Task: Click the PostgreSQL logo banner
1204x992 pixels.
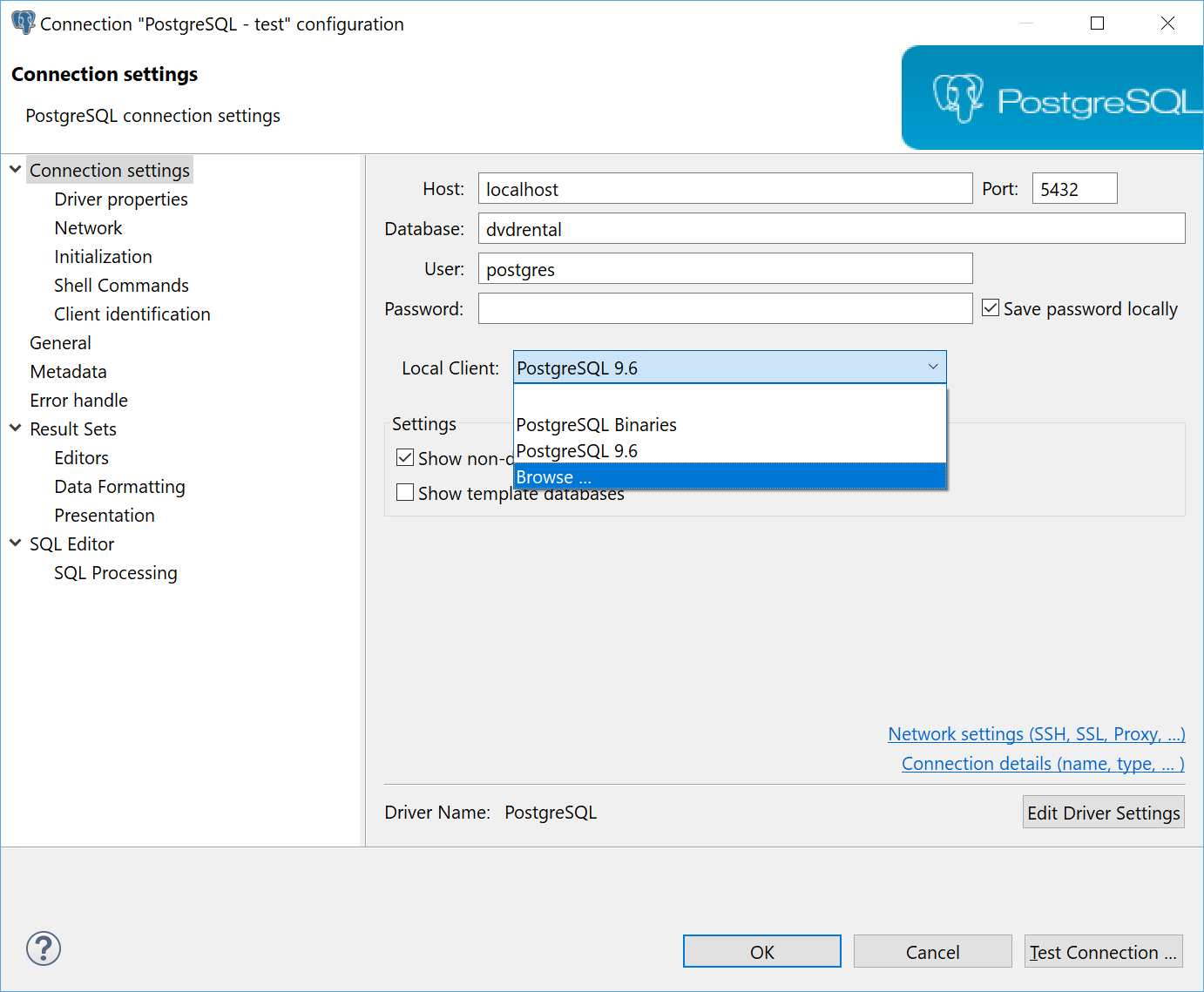Action: [1052, 98]
